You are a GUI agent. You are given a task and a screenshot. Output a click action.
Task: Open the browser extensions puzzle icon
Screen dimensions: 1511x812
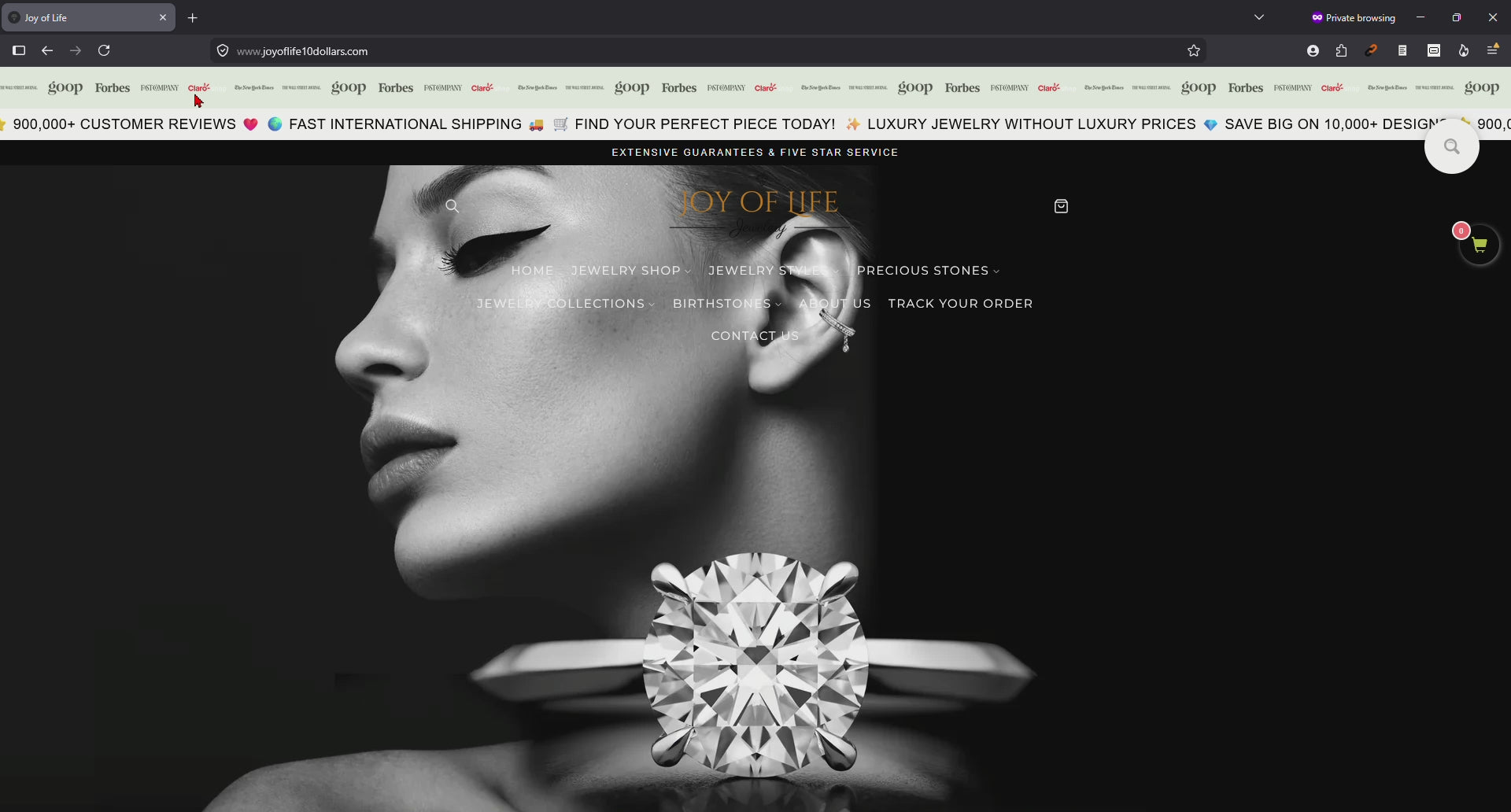pyautogui.click(x=1342, y=51)
